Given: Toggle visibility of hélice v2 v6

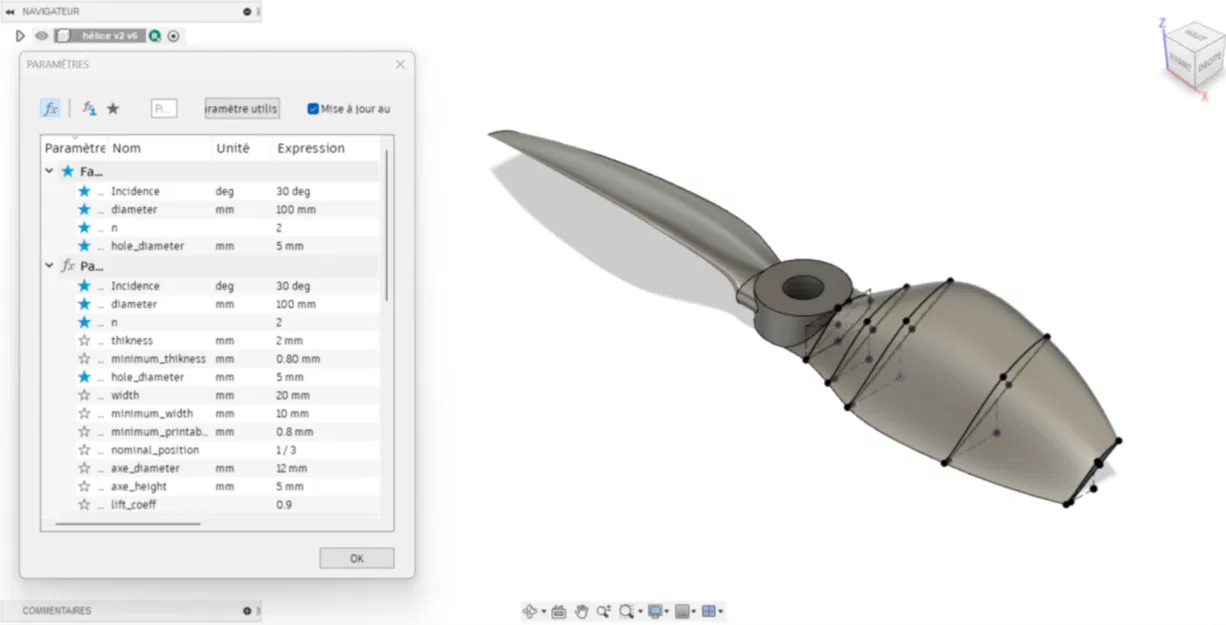Looking at the screenshot, I should pyautogui.click(x=40, y=35).
